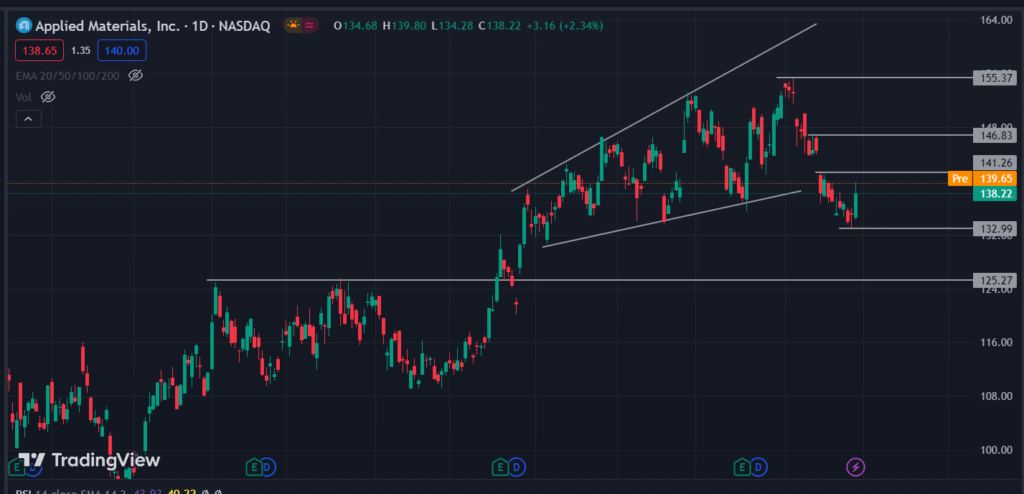
Task: Click the red 138.65 sell price button
Action: (39, 50)
